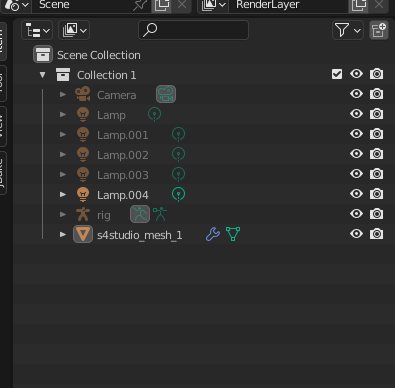Click the light data icon beside Lamp
395x388 pixels.
point(154,114)
